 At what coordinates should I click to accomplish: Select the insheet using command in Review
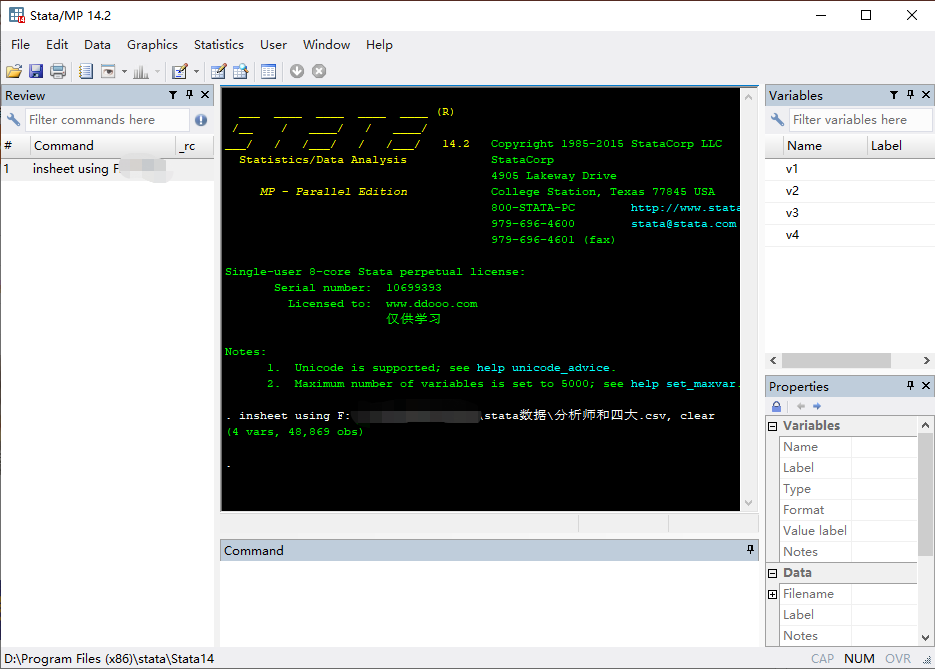[x=107, y=169]
